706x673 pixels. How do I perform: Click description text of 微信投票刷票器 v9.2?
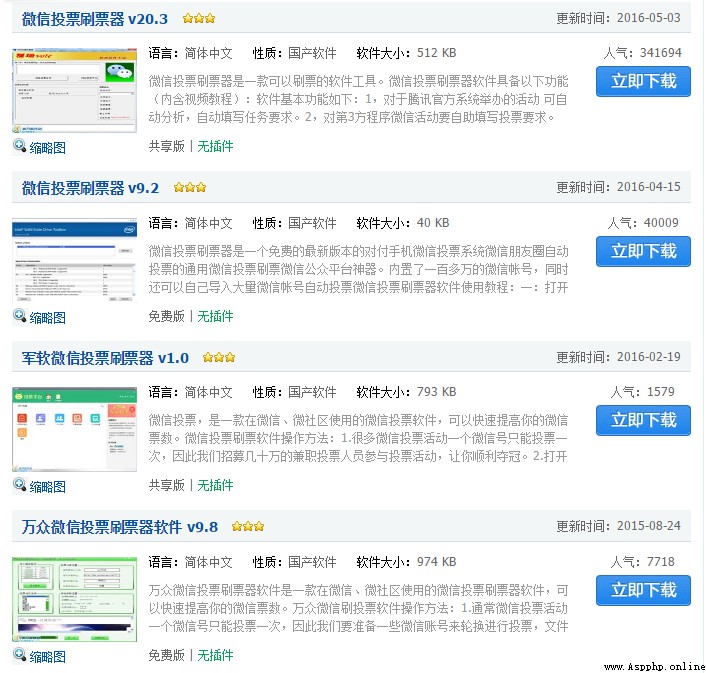tap(358, 269)
